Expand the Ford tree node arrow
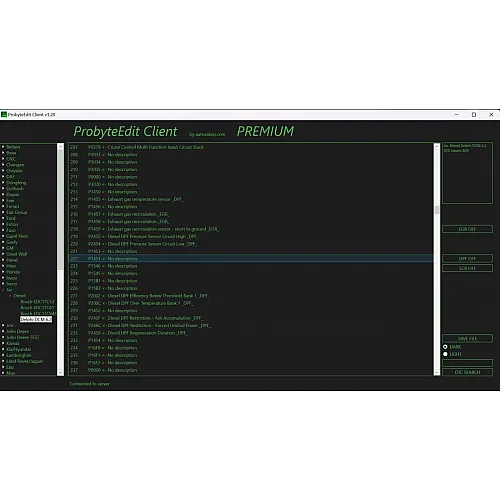 pyautogui.click(x=3, y=218)
